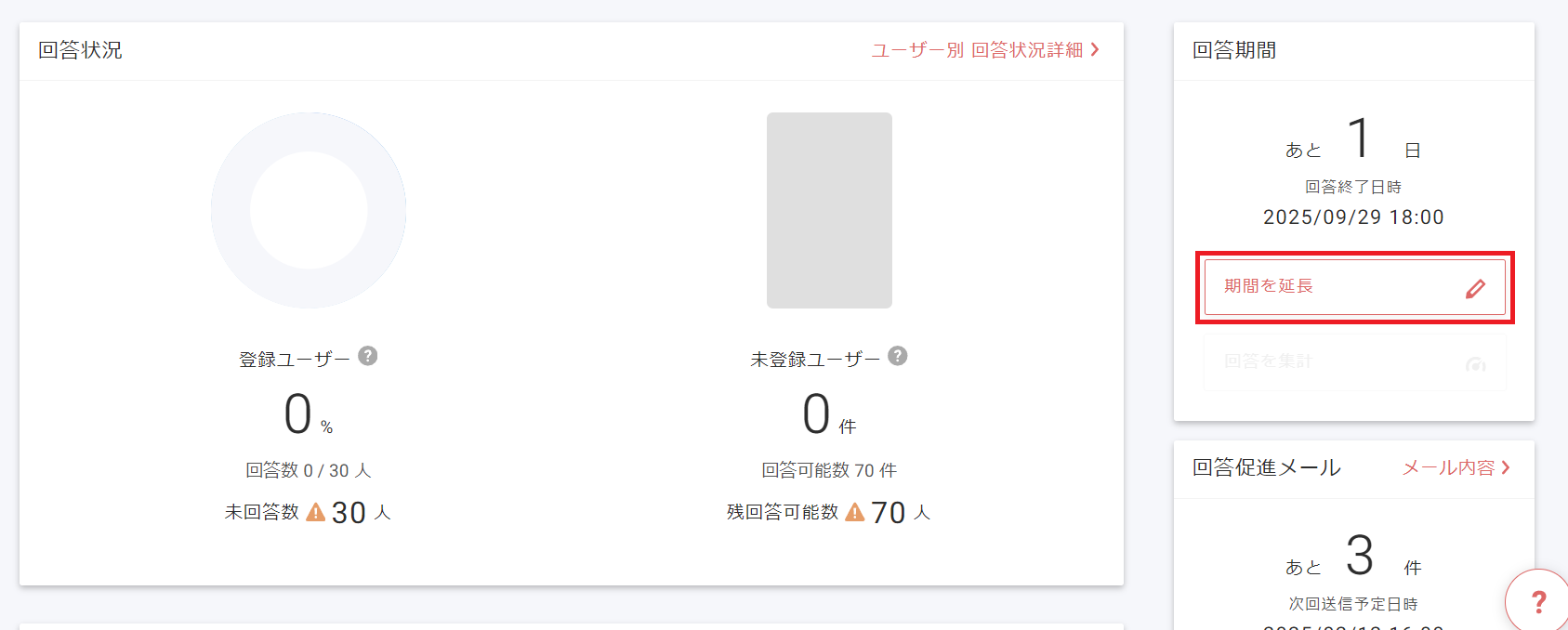
Task: Collapse the 回答促進メール section
Action: point(1265,468)
